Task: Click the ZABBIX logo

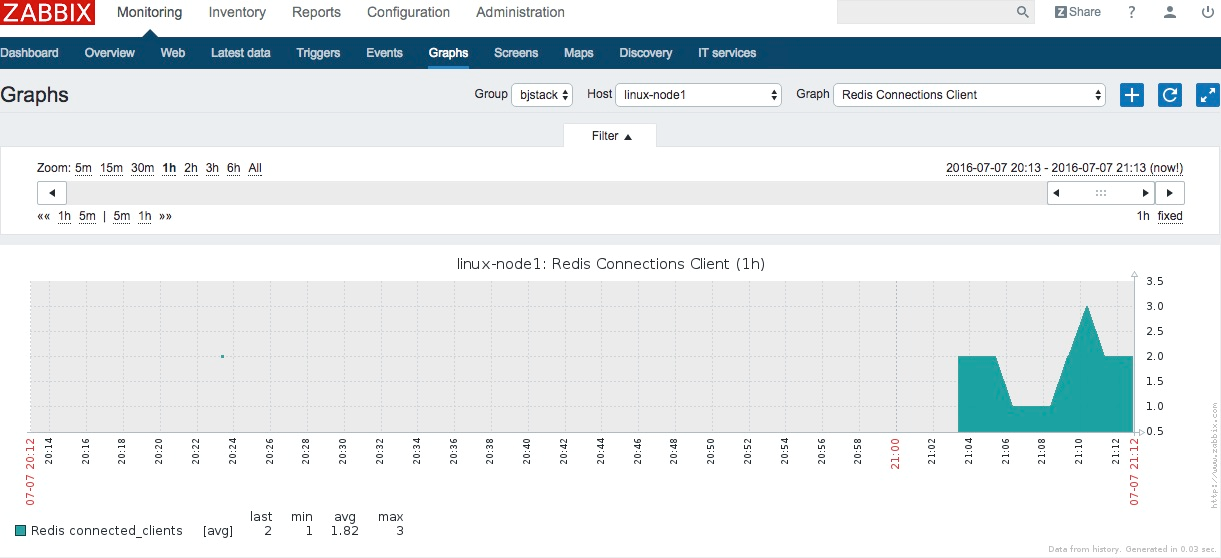Action: [48, 13]
